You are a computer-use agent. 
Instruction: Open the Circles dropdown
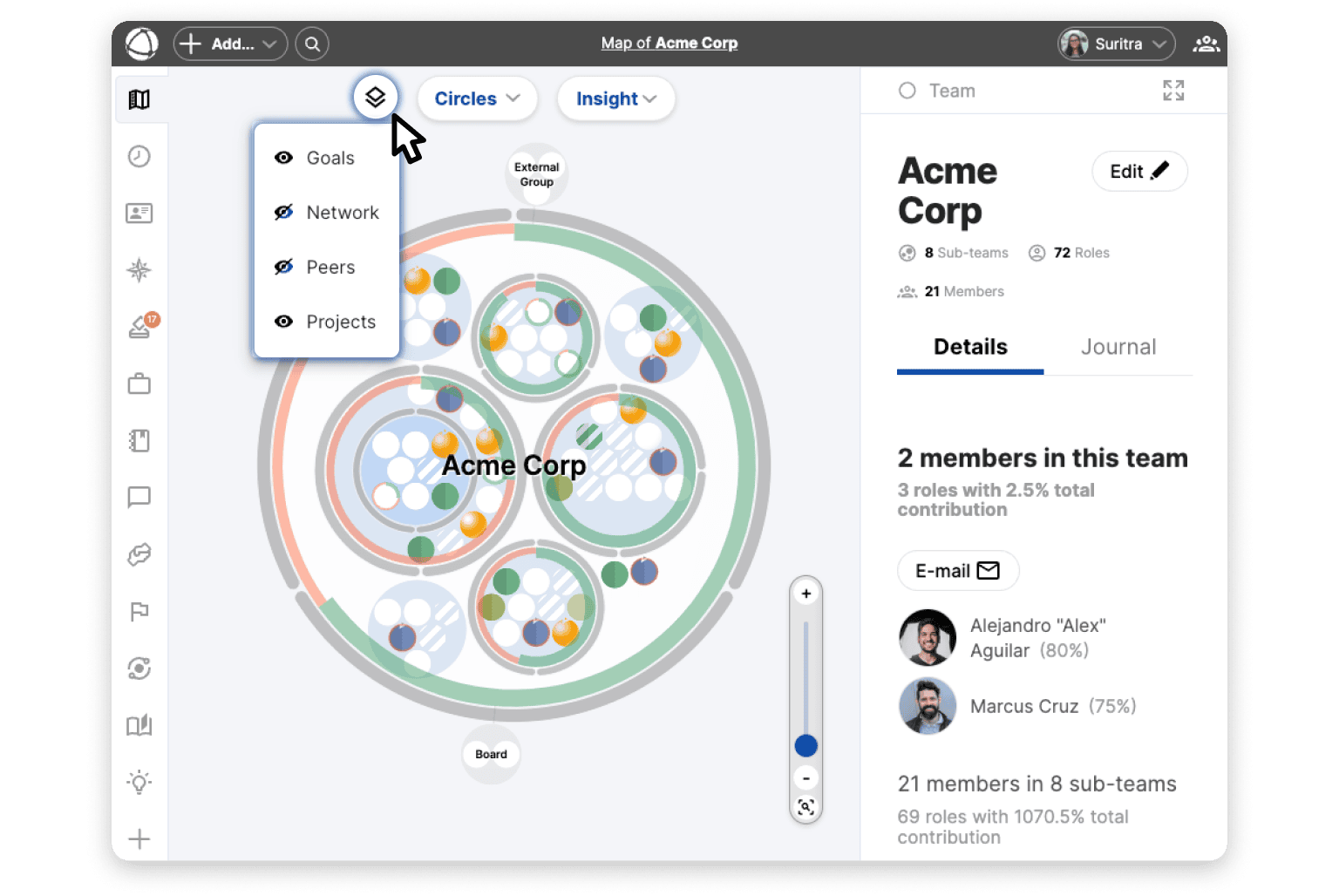[x=477, y=98]
